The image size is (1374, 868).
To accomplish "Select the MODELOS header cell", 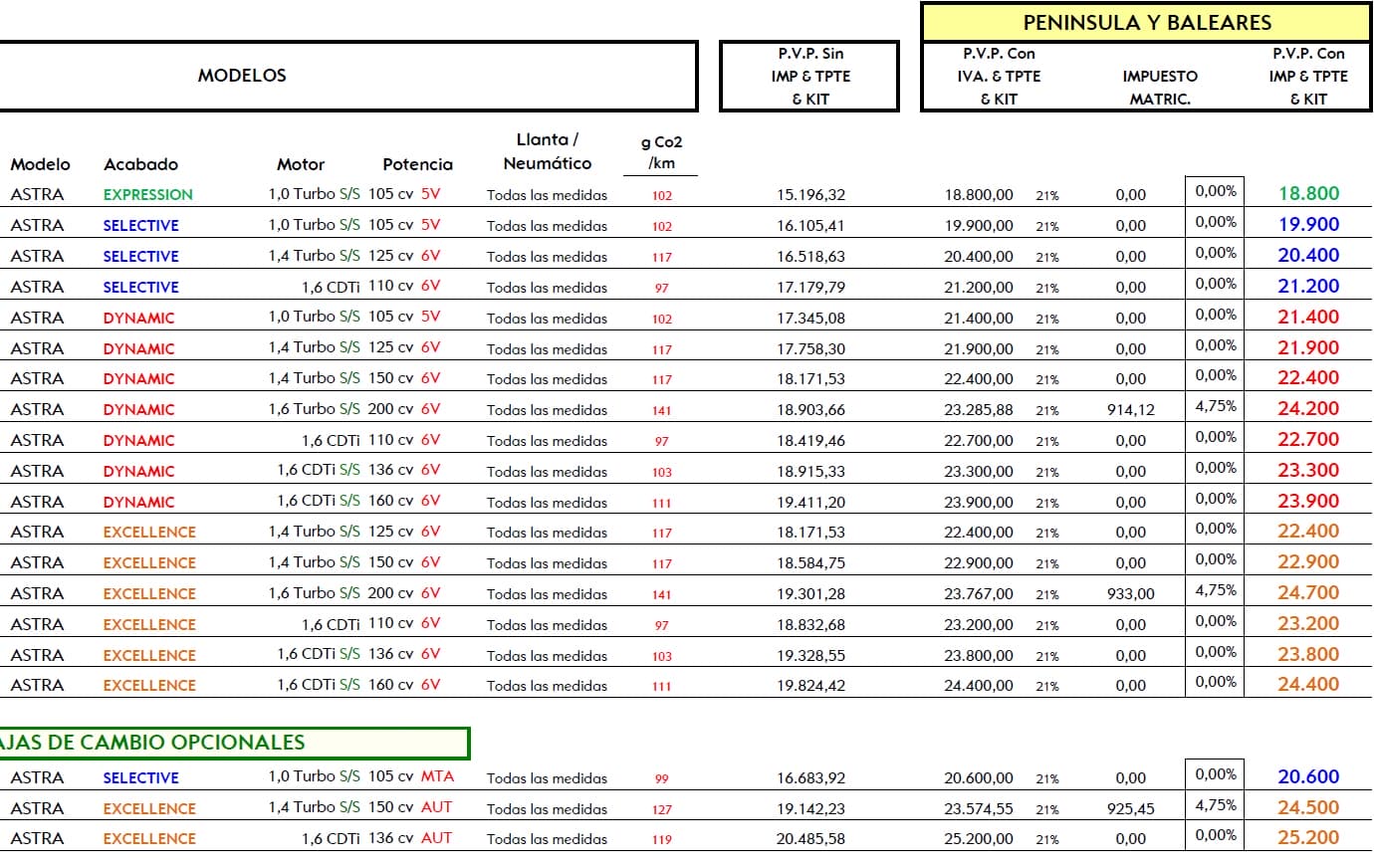I will pos(242,76).
